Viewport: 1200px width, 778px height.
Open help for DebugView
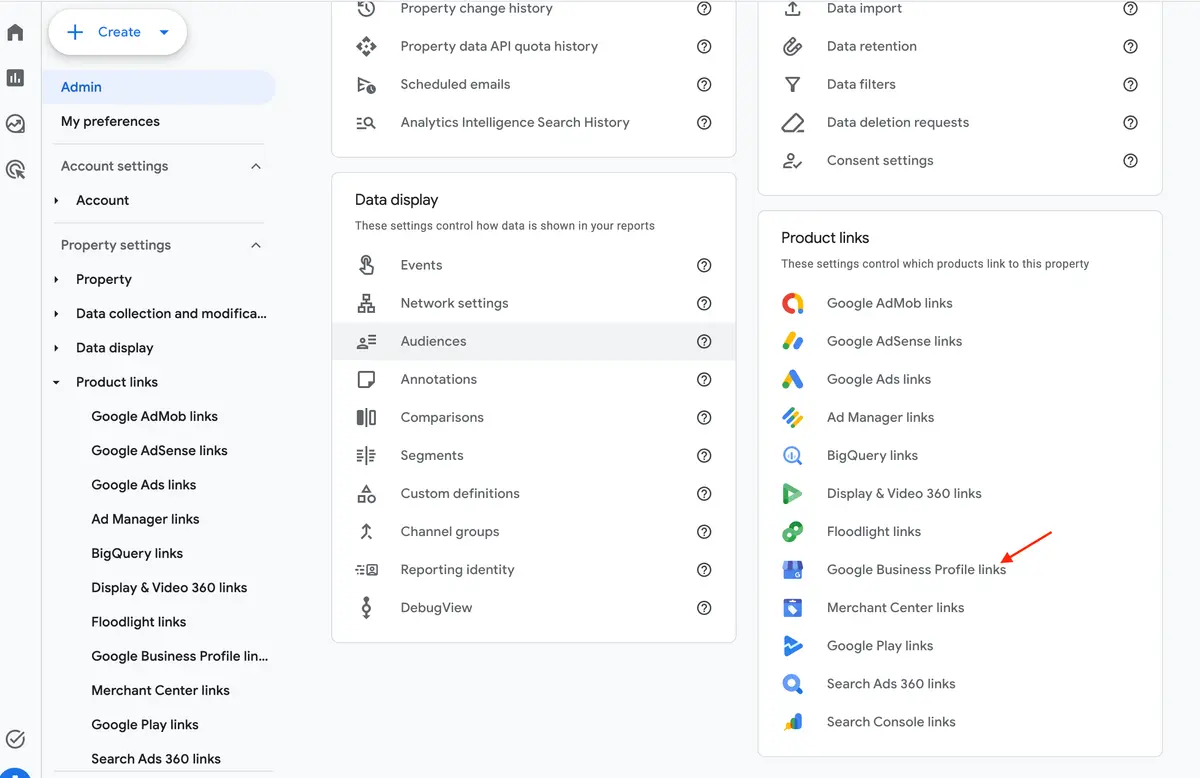704,607
